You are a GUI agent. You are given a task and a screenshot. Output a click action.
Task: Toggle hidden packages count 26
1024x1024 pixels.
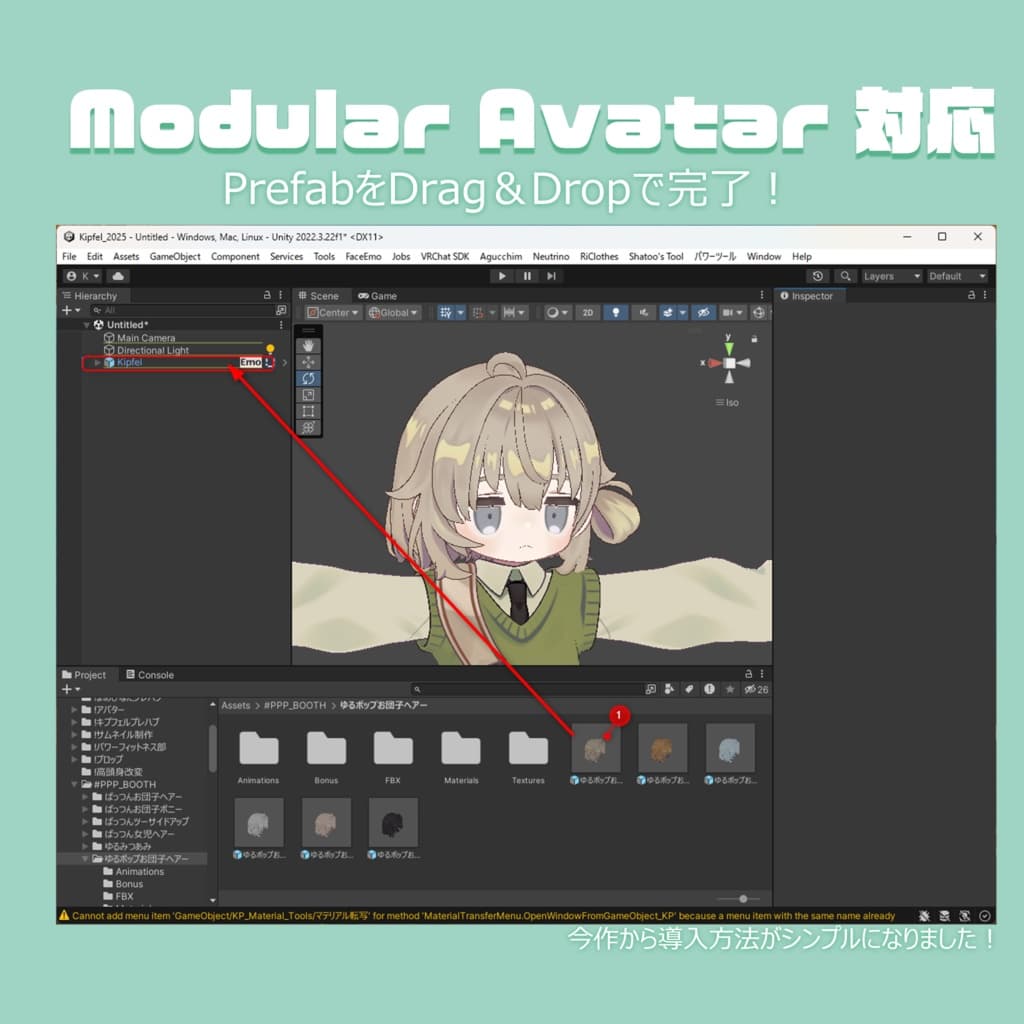pos(756,690)
